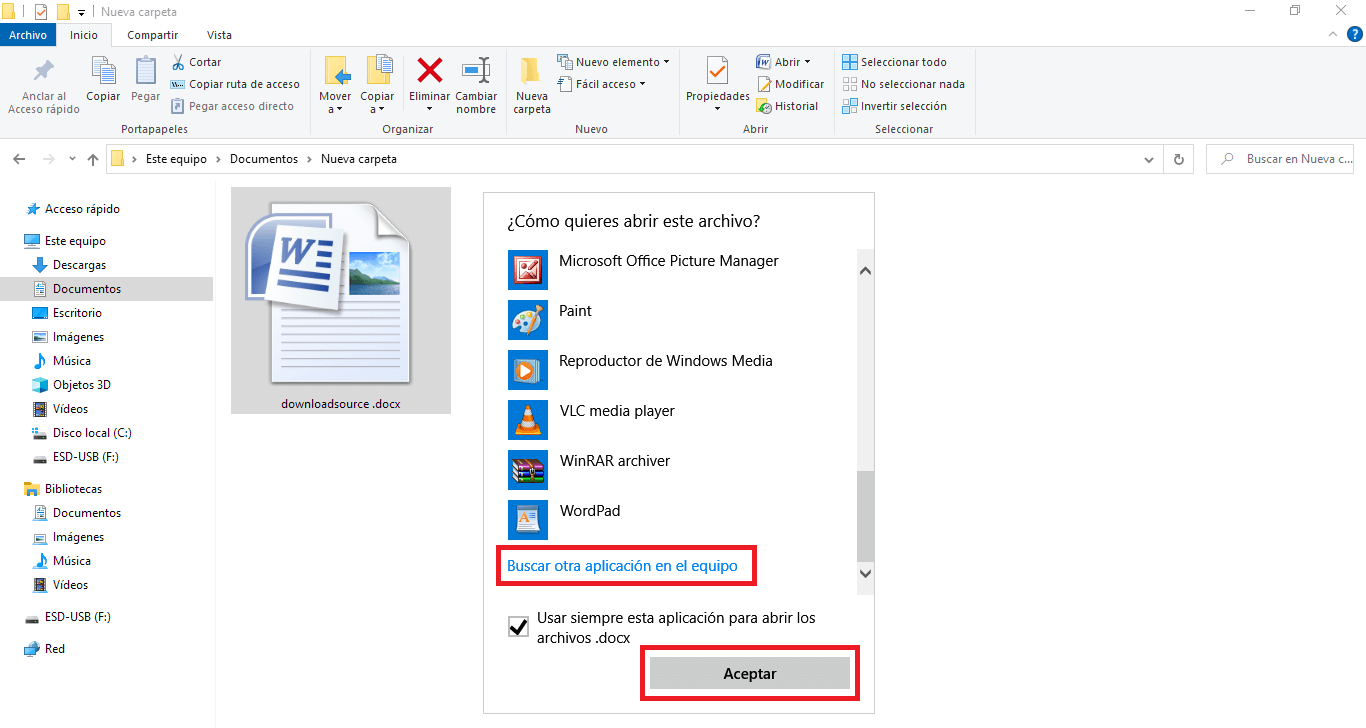
Task: Open the Nuevo elemento dropdown
Action: pos(613,62)
